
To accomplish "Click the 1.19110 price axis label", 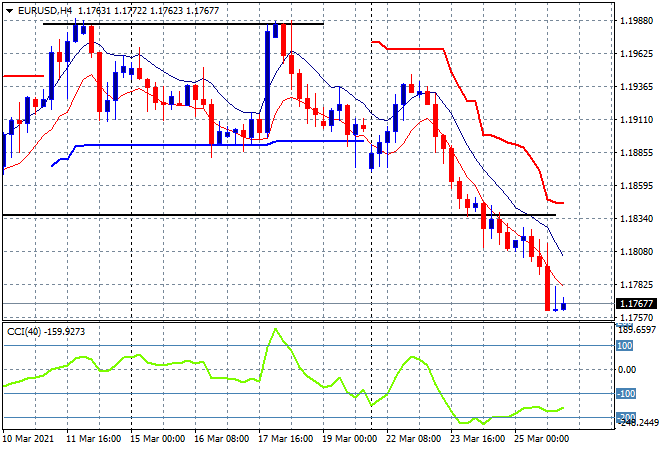I will [x=636, y=120].
